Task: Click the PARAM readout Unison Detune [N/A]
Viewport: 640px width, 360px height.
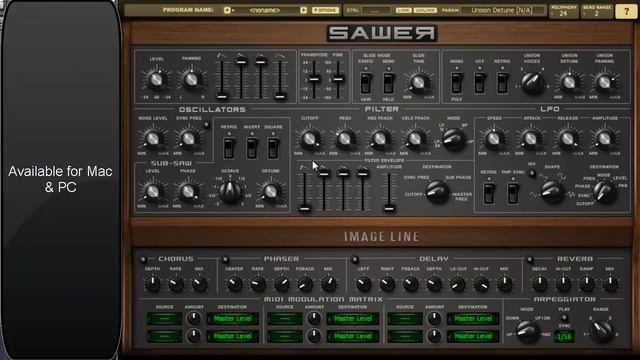Action: point(502,10)
